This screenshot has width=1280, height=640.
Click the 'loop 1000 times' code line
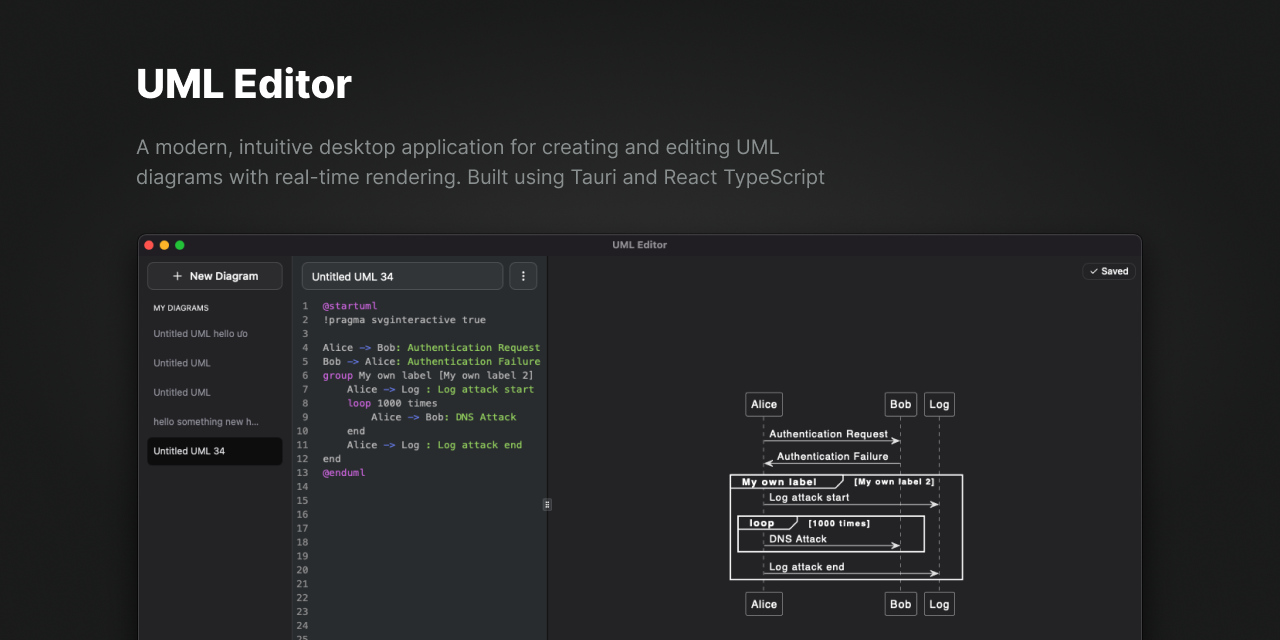click(x=392, y=403)
